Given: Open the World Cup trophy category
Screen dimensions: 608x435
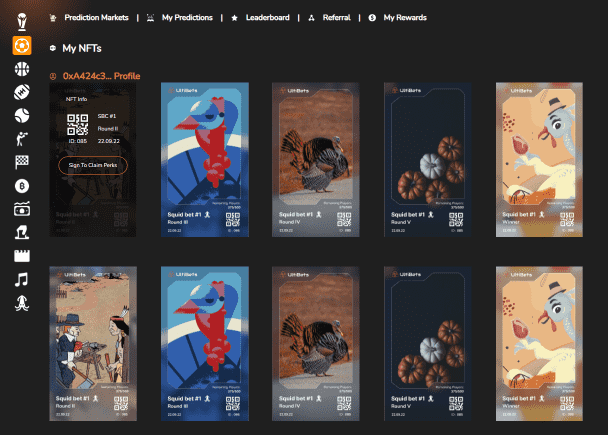Looking at the screenshot, I should pyautogui.click(x=22, y=22).
